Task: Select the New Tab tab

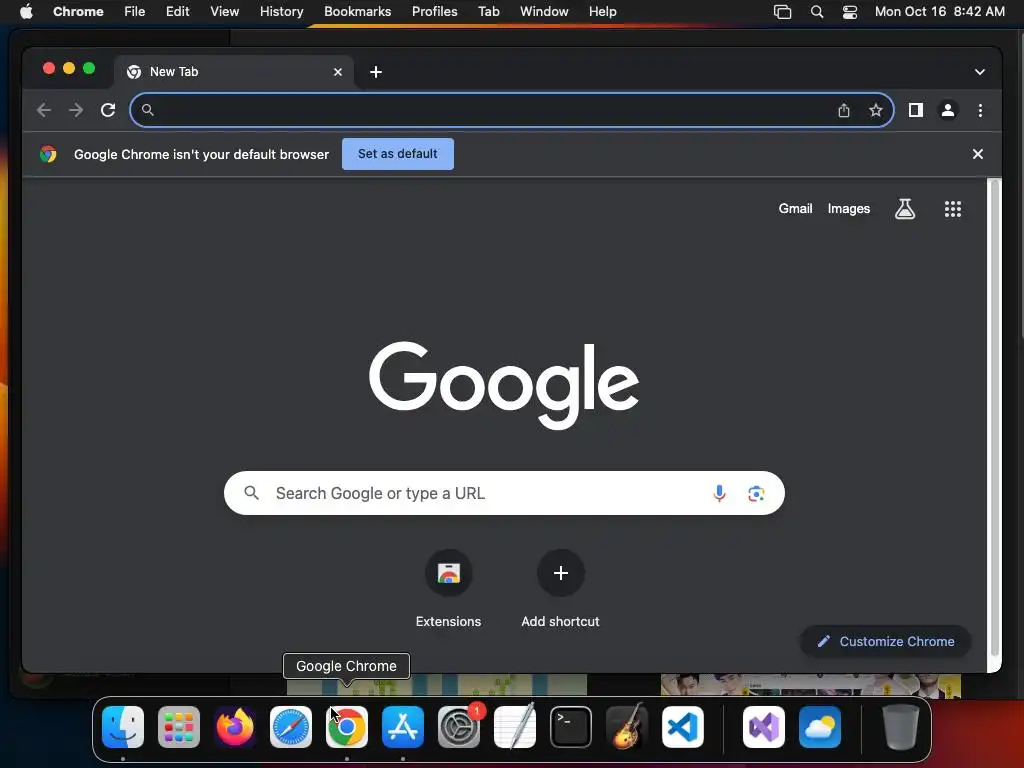Action: [x=235, y=72]
